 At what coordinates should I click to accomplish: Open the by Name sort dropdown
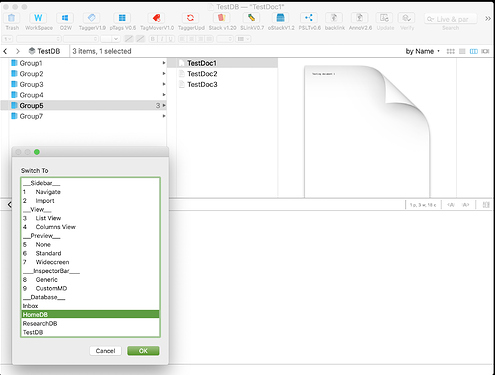pyautogui.click(x=422, y=51)
